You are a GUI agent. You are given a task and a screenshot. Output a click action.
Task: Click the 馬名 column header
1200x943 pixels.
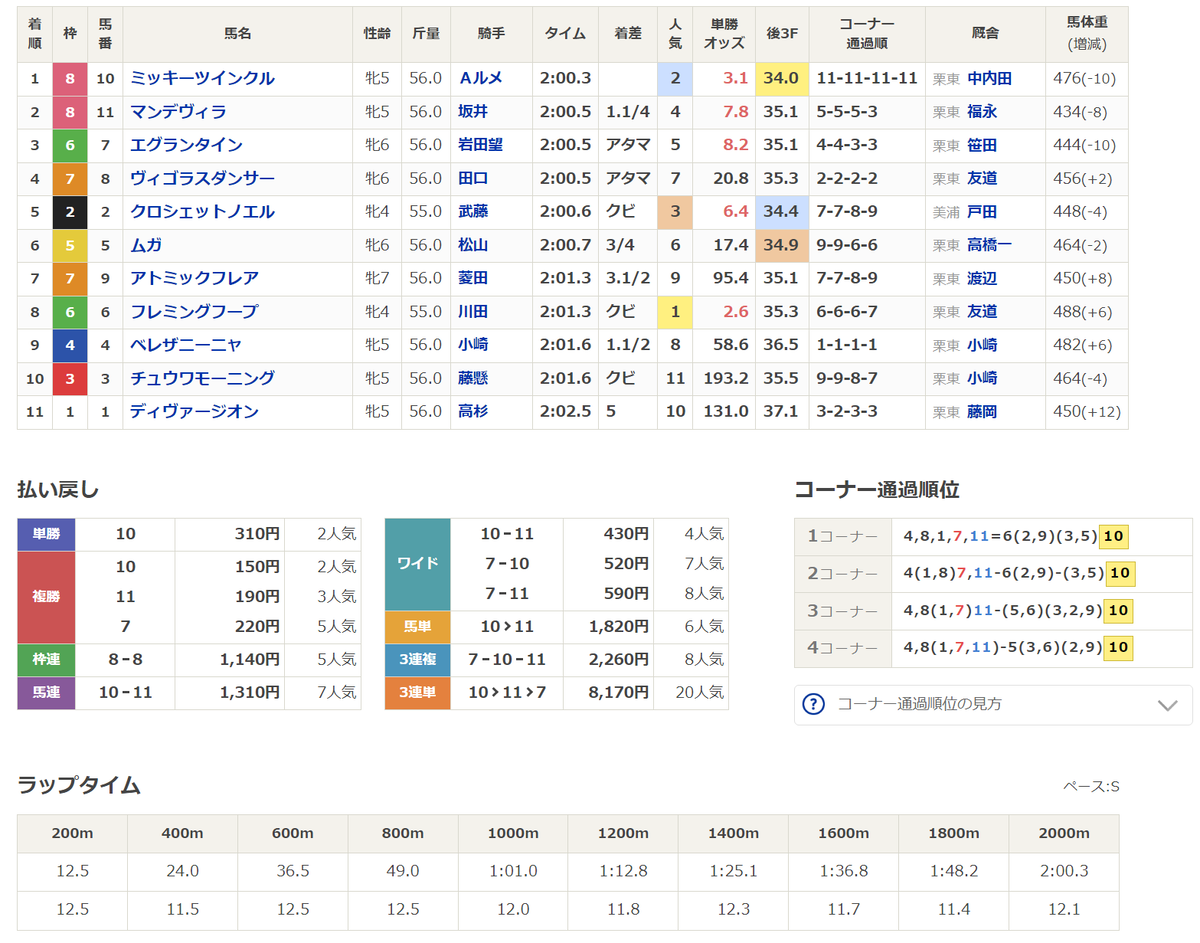237,34
